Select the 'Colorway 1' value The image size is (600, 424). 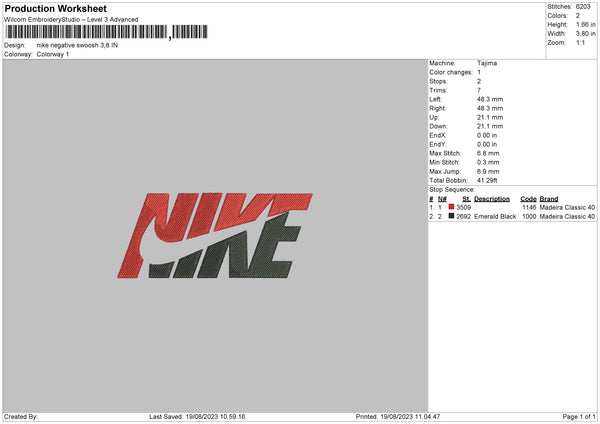pyautogui.click(x=53, y=54)
